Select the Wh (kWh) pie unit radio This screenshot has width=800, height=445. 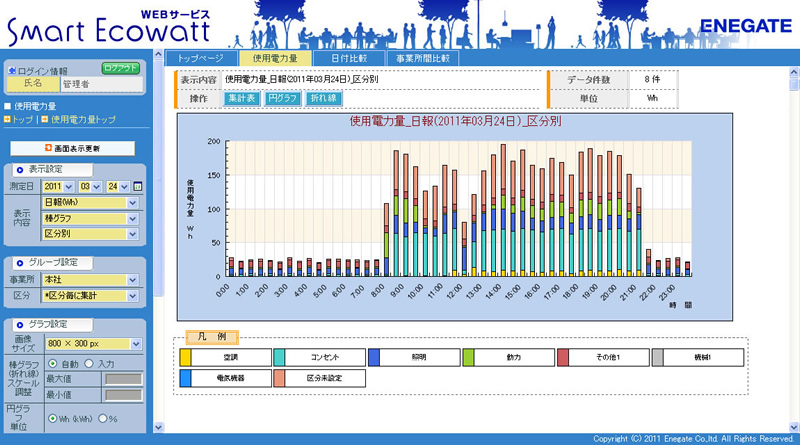53,418
